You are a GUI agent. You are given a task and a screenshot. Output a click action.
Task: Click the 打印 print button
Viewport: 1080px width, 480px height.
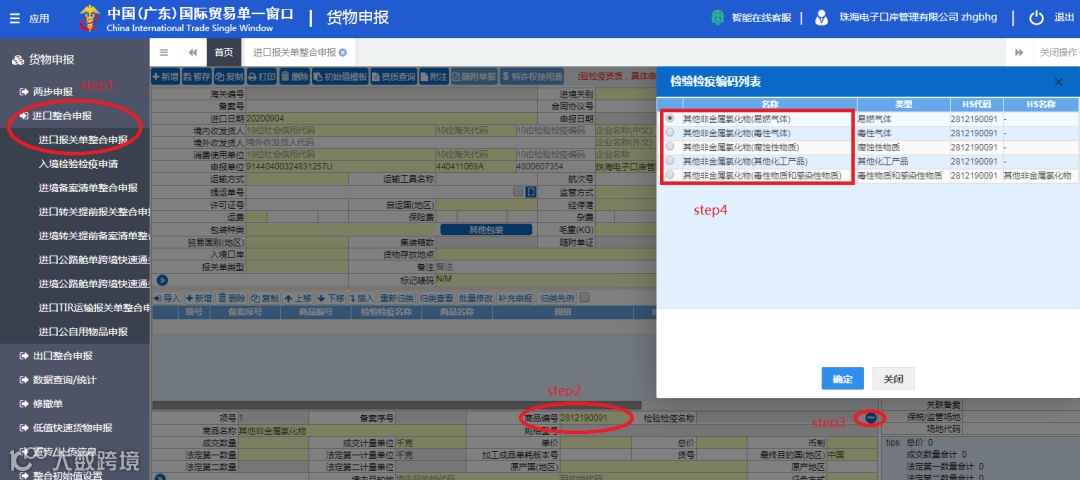click(x=262, y=77)
